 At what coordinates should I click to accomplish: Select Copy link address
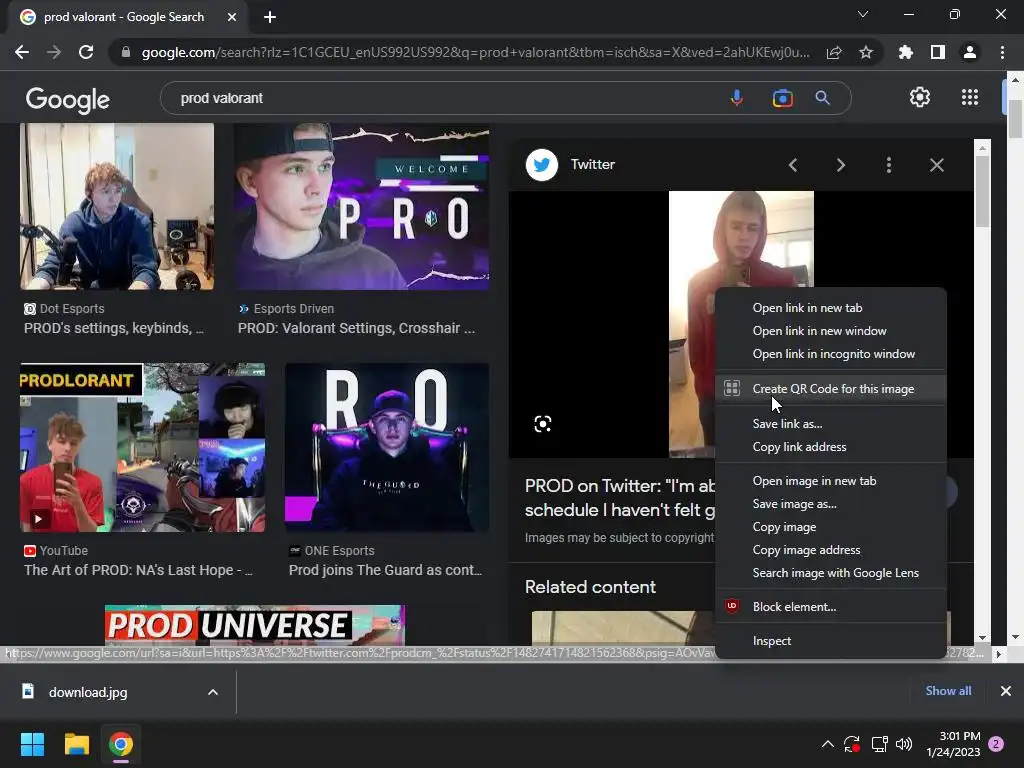[831, 447]
